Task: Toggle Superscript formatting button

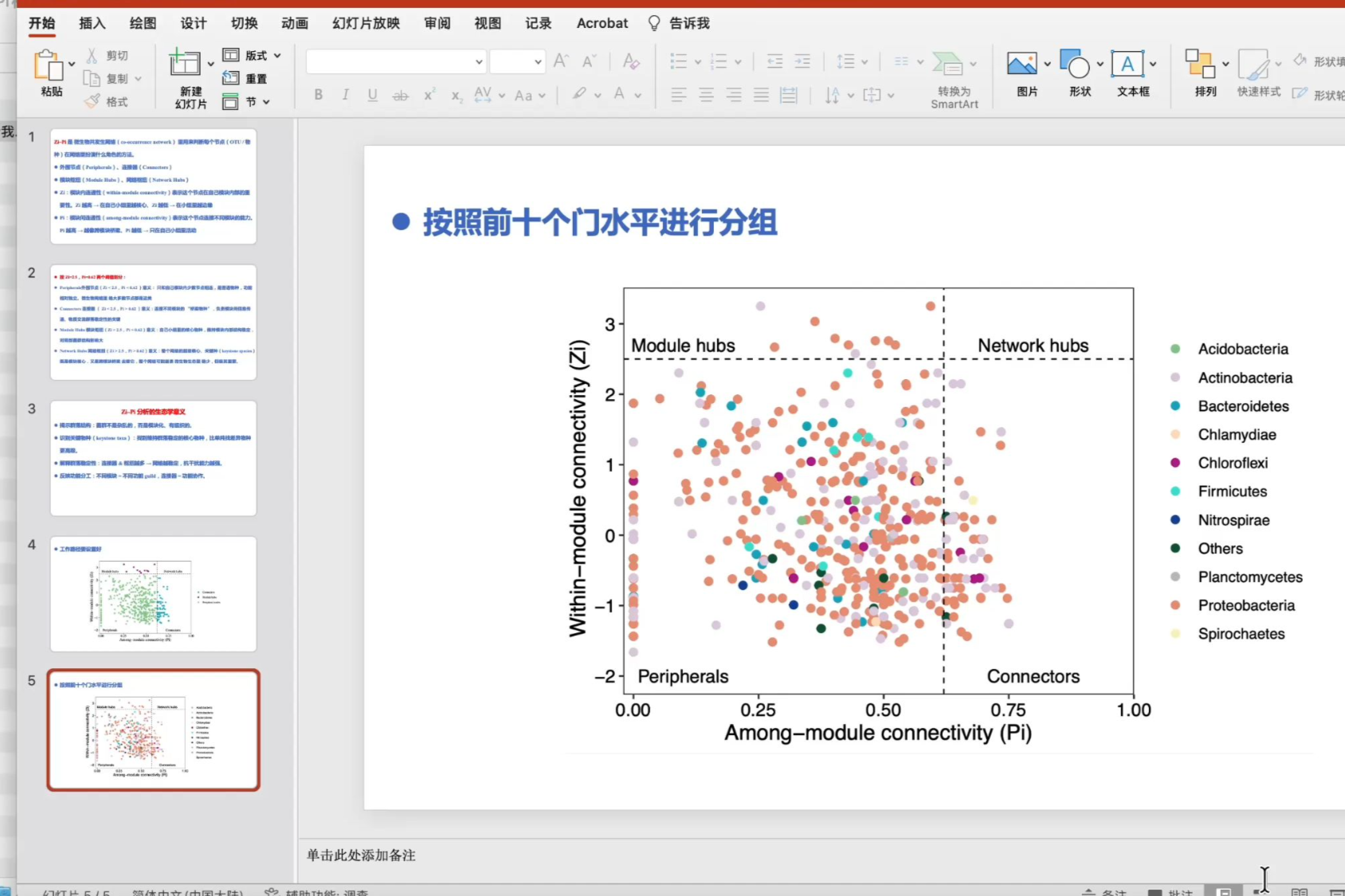Action: 429,95
